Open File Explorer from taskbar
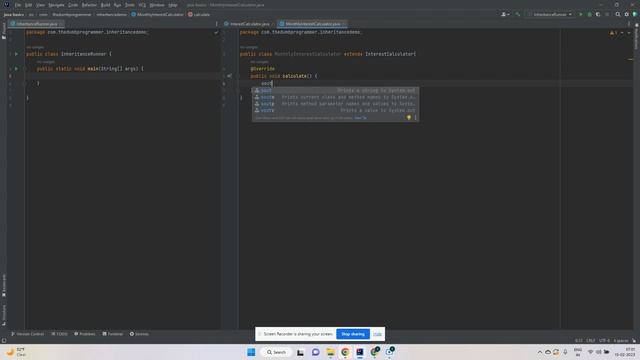 [x=330, y=352]
